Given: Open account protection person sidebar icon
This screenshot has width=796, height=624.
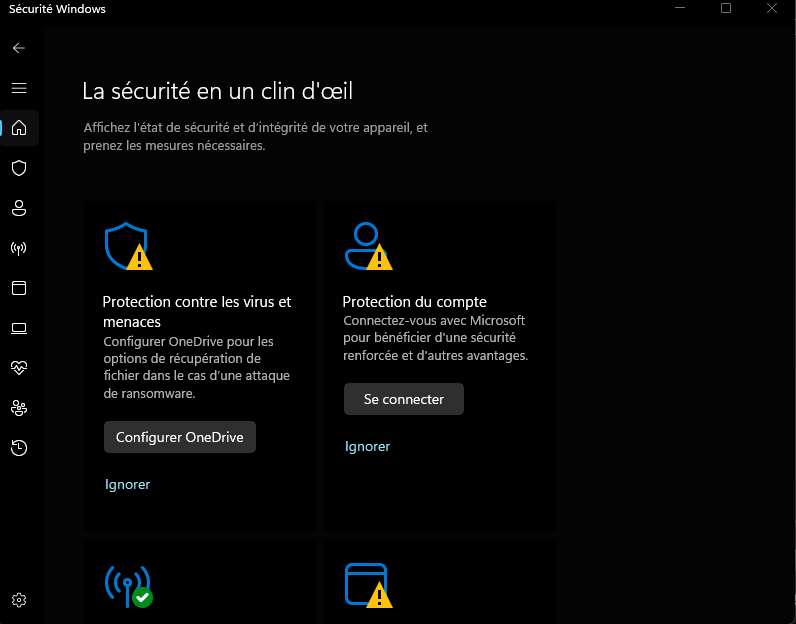Looking at the screenshot, I should [x=19, y=208].
